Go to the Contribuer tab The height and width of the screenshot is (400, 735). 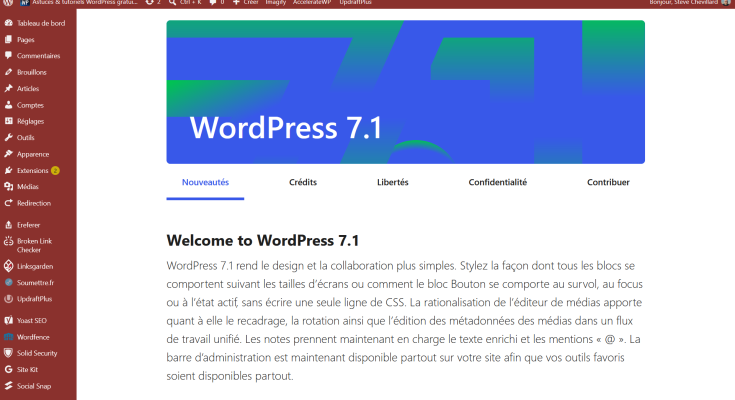(608, 182)
